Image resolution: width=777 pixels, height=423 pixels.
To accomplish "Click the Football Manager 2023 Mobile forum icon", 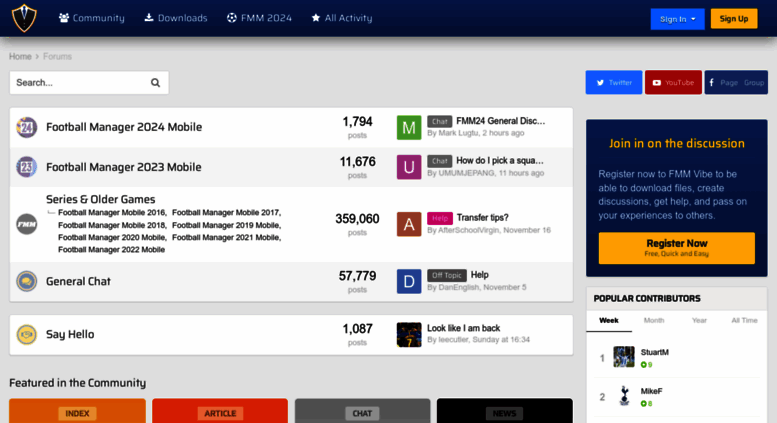I will pyautogui.click(x=27, y=167).
